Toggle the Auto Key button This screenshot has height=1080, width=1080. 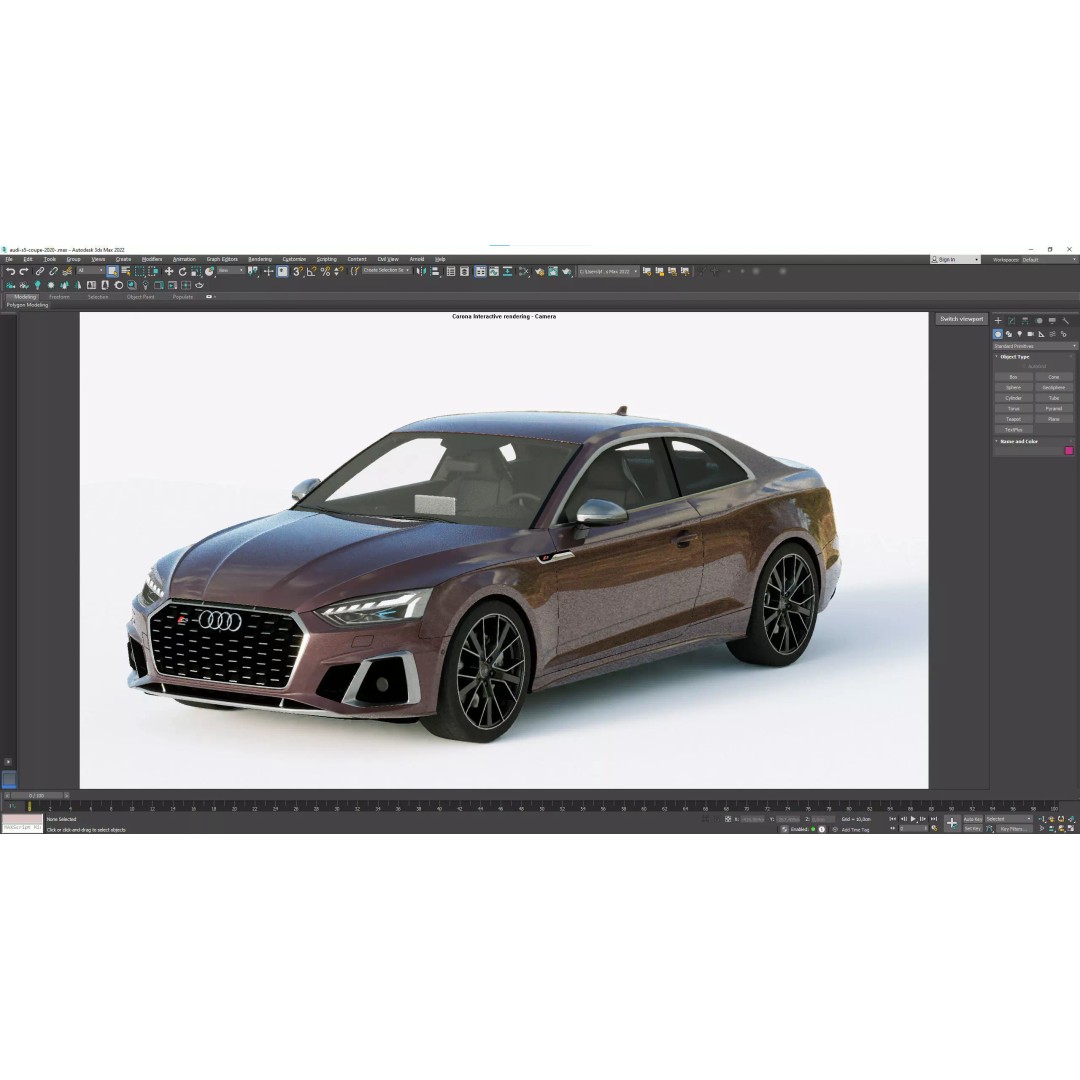(x=973, y=819)
